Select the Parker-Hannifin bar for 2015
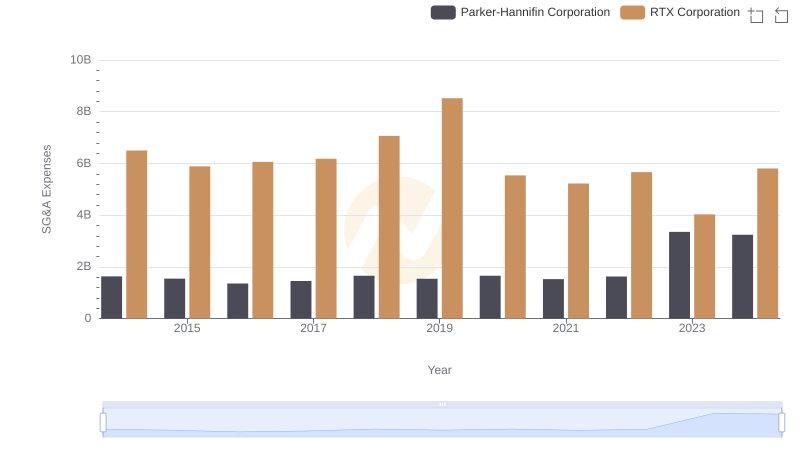Screen dimensions: 800x461 (174, 298)
